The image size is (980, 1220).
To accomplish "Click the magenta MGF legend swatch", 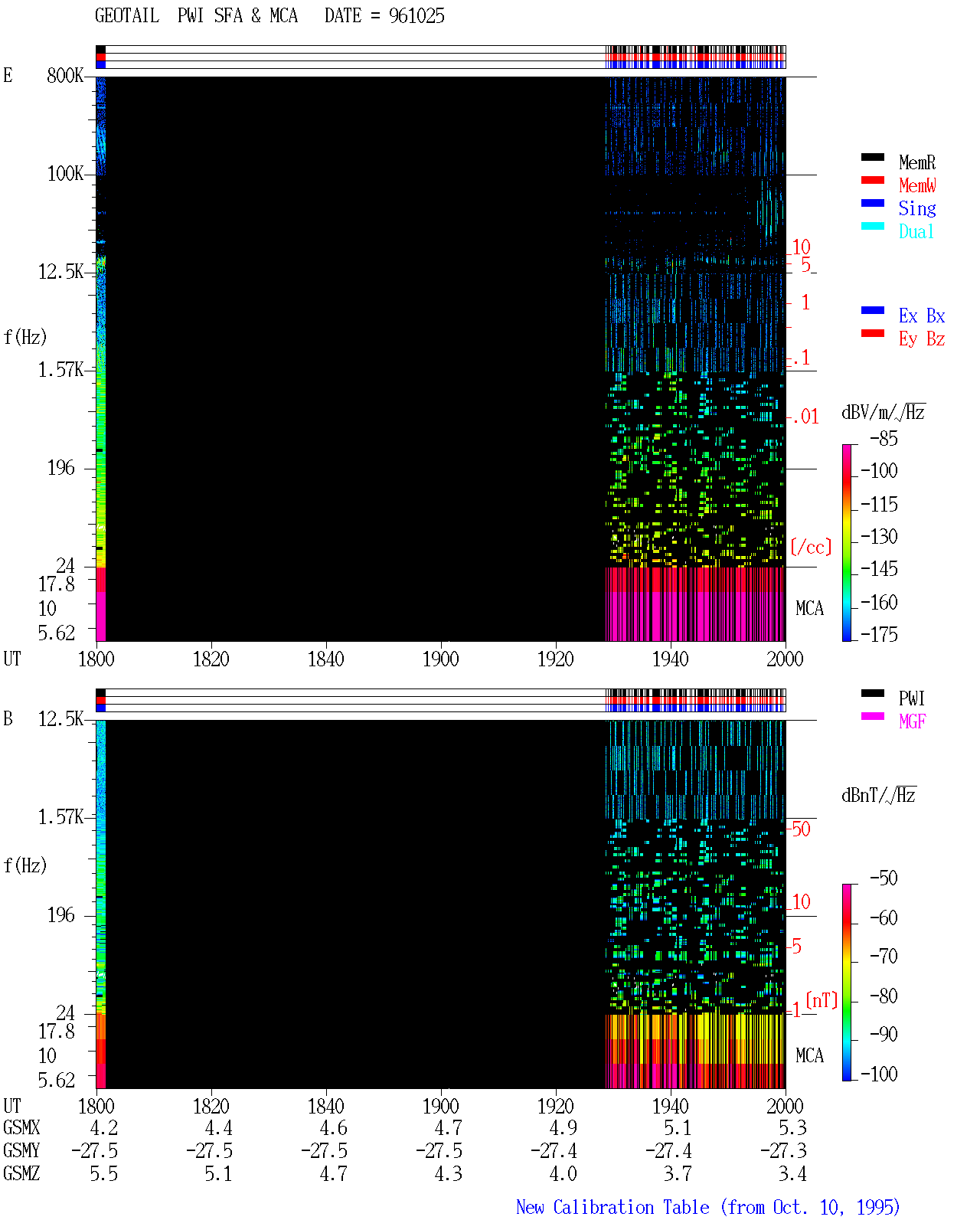I will [873, 716].
